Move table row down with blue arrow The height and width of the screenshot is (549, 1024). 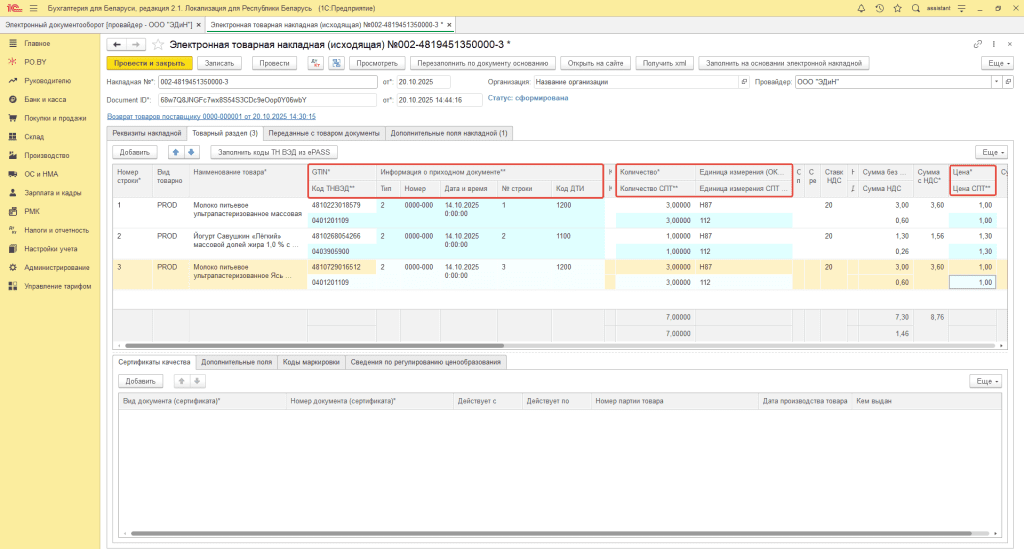[x=192, y=152]
